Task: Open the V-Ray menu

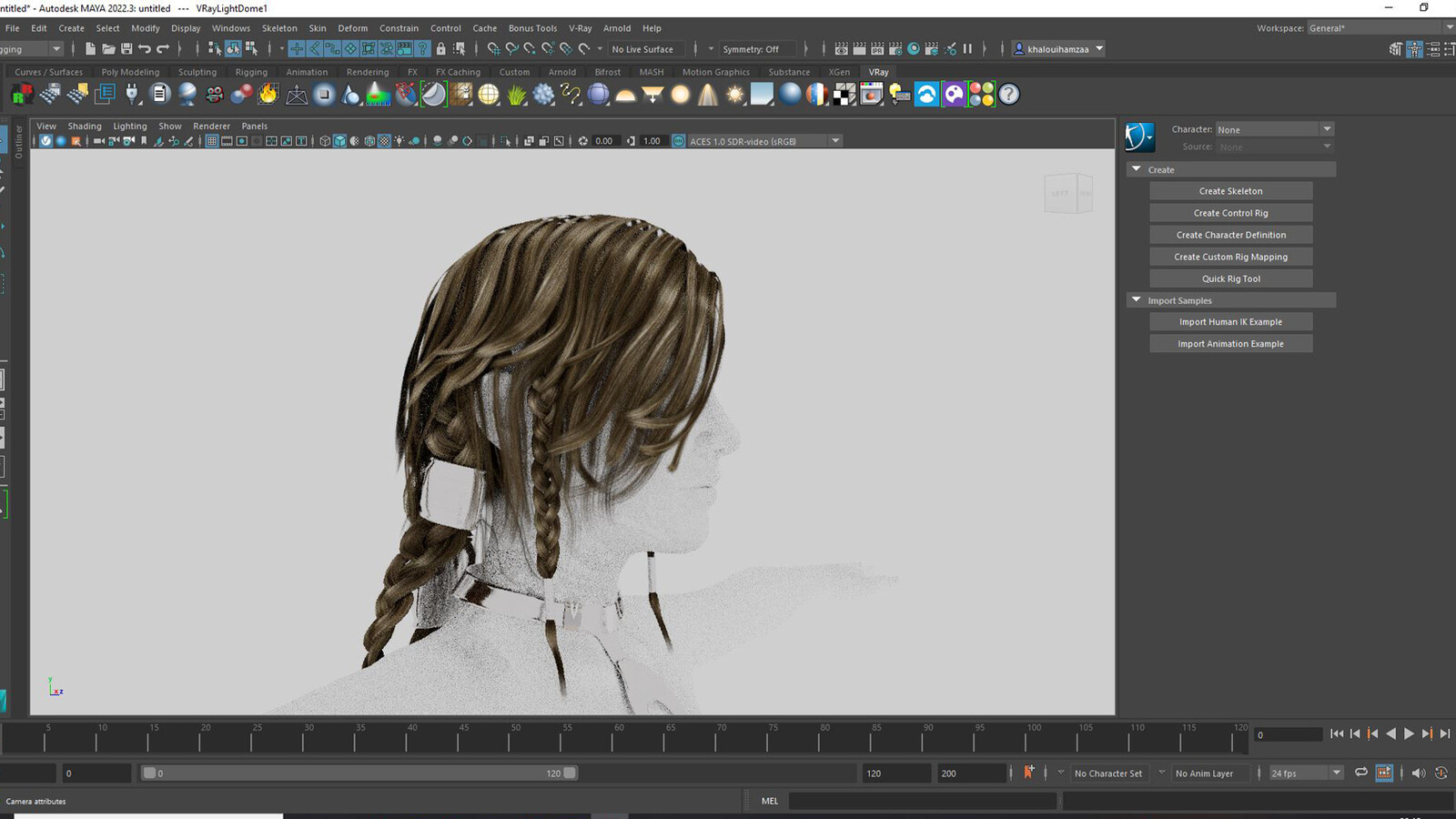Action: pos(580,28)
